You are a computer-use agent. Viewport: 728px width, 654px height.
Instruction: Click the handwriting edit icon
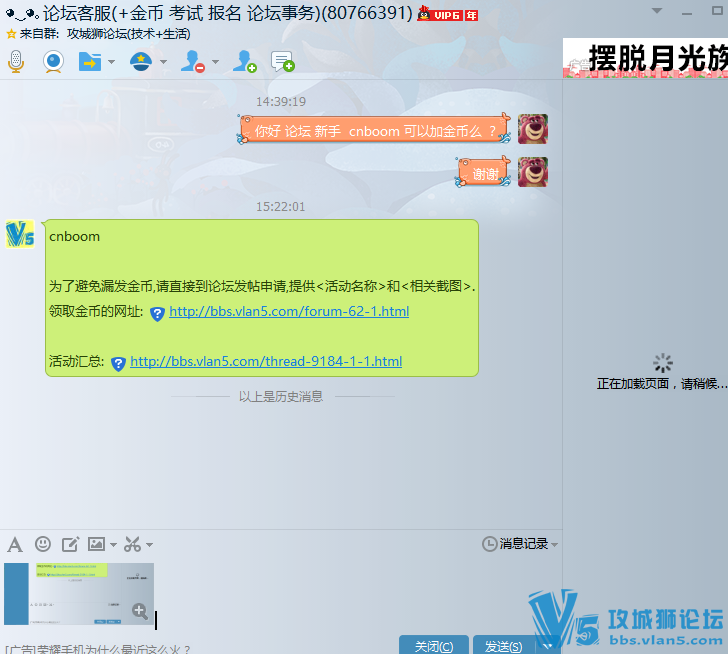[x=70, y=544]
